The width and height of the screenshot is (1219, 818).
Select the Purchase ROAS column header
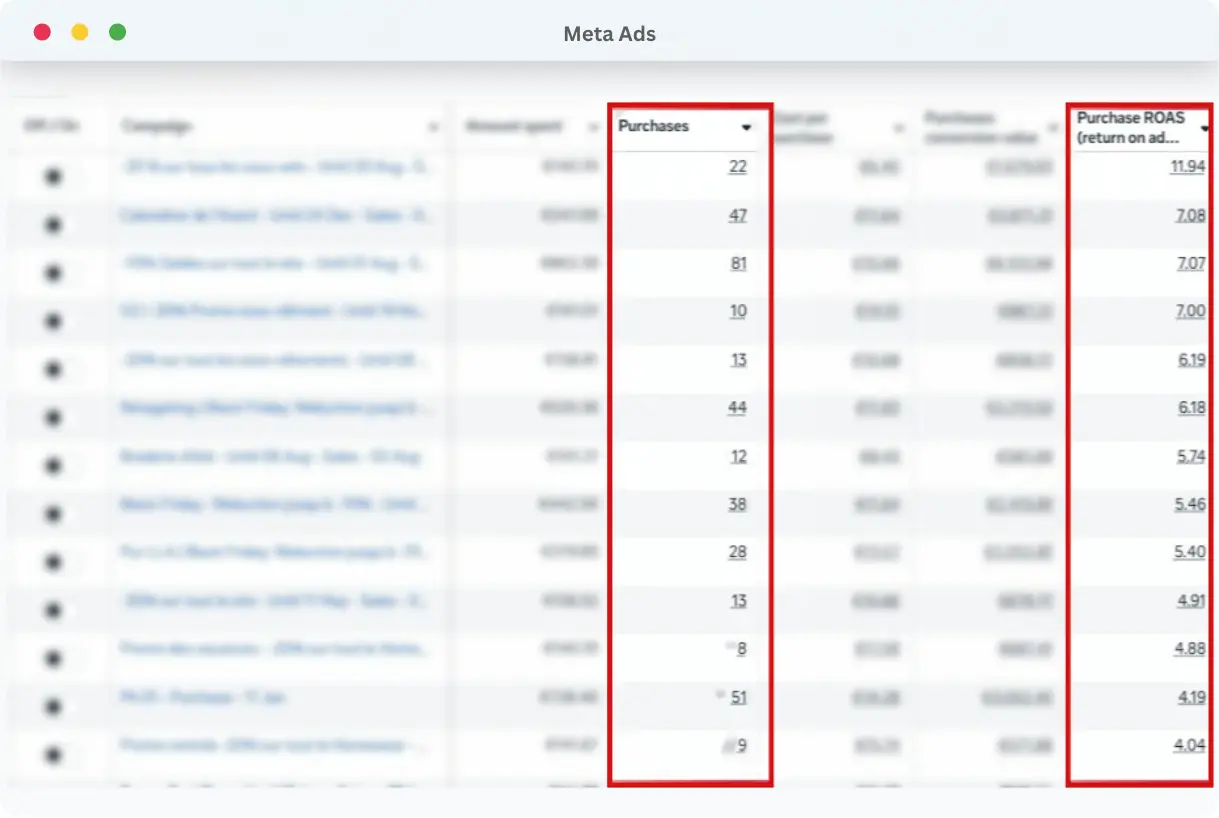tap(1130, 127)
